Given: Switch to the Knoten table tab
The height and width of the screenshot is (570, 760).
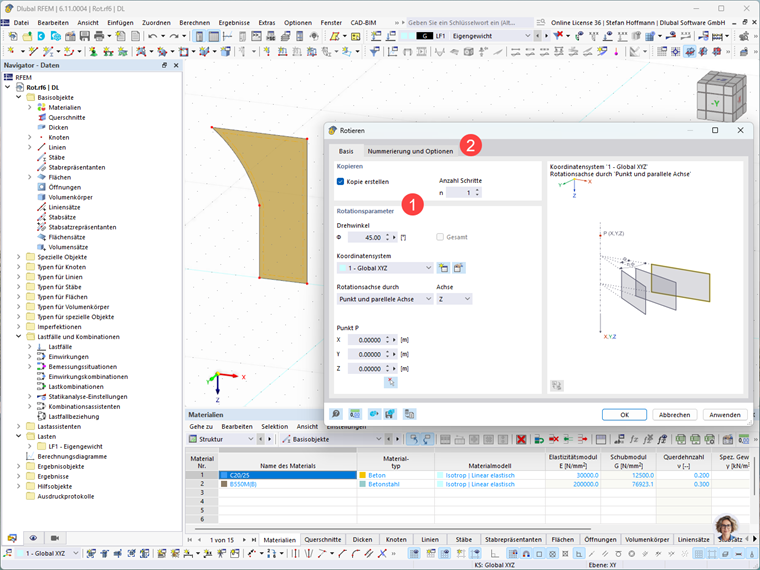Looking at the screenshot, I should pos(396,539).
